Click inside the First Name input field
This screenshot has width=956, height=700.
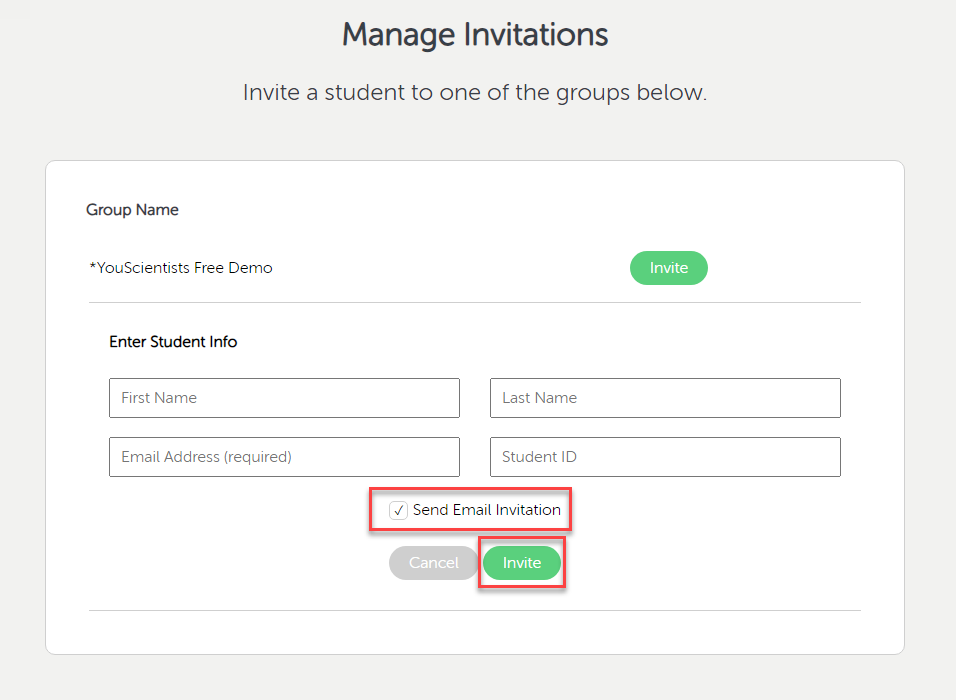(284, 398)
